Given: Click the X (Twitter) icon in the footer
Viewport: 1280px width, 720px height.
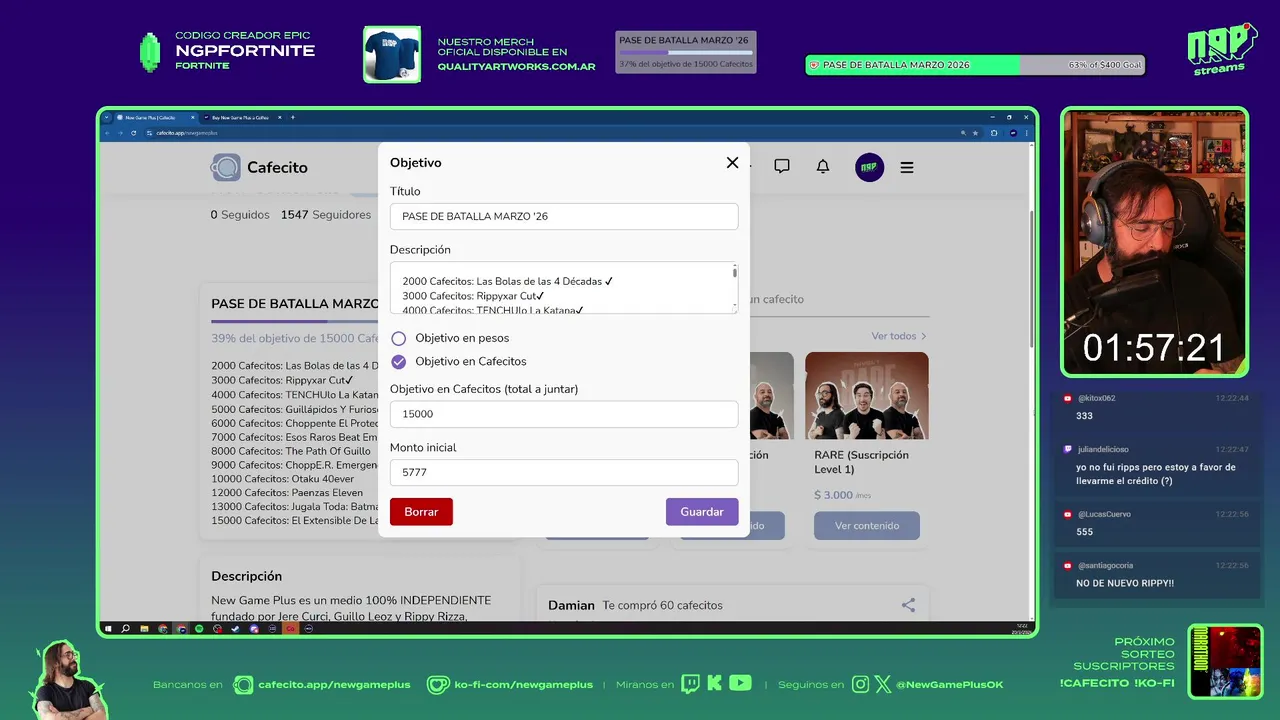Looking at the screenshot, I should pos(883,684).
